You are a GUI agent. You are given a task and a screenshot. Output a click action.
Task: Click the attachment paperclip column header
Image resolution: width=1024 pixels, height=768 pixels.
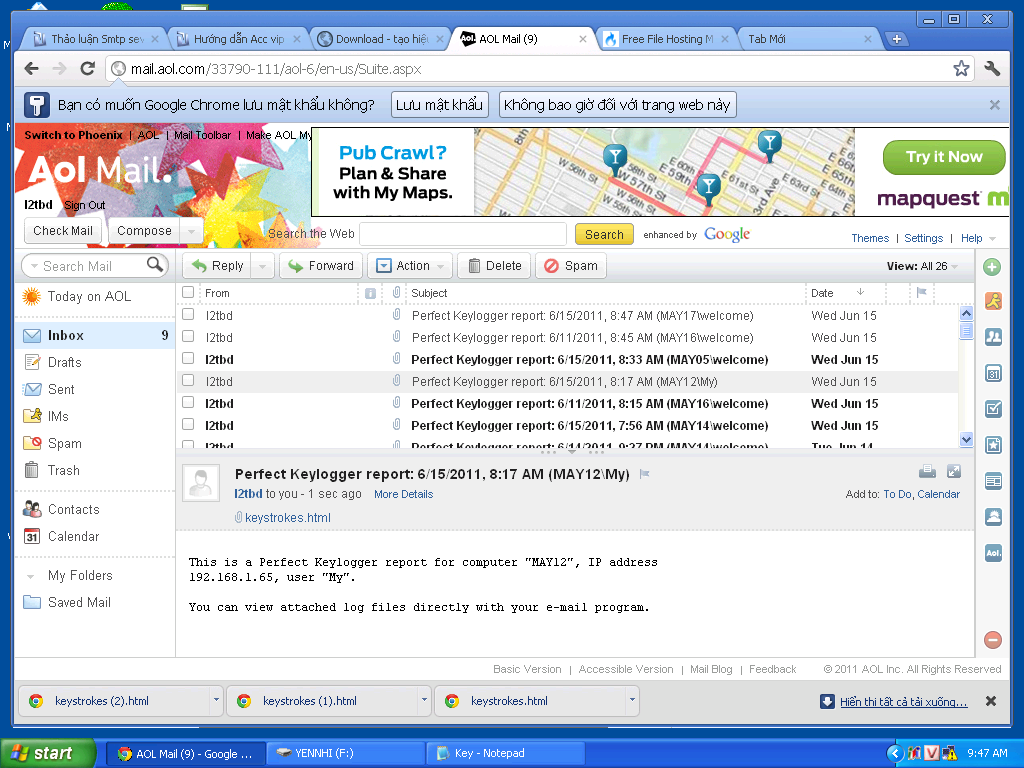point(396,293)
